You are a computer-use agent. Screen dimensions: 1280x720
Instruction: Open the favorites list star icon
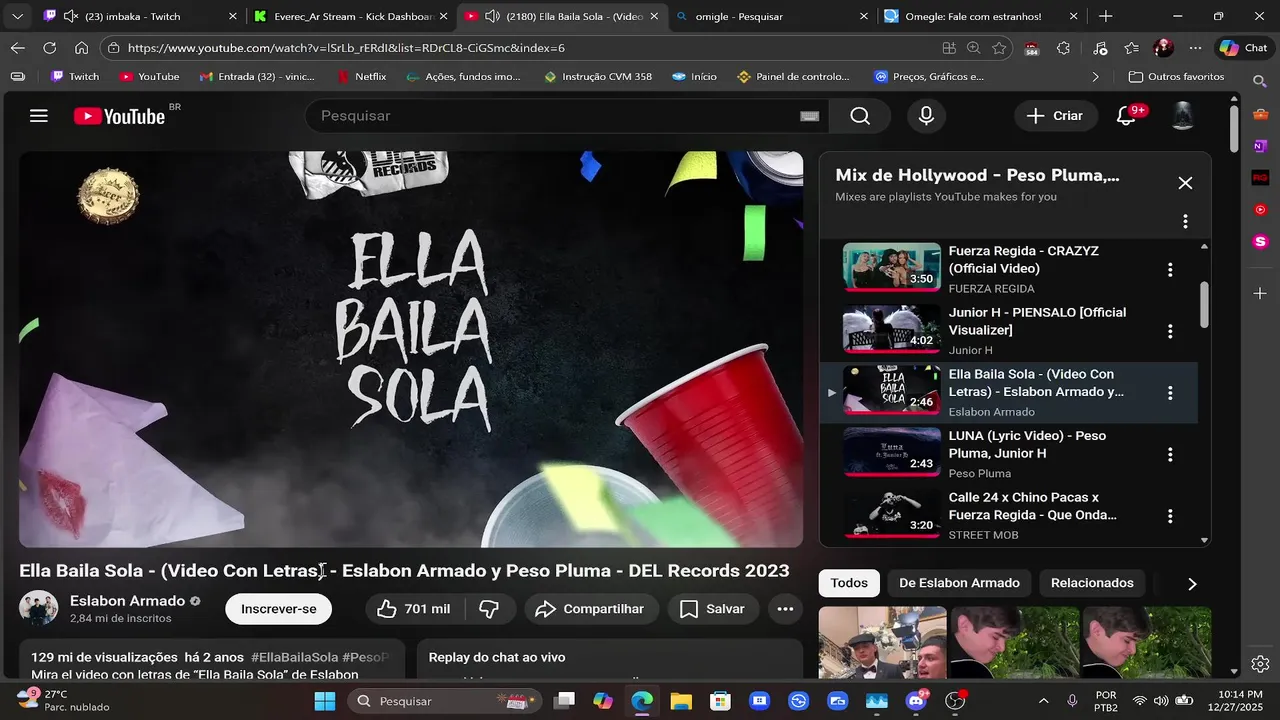(1131, 48)
